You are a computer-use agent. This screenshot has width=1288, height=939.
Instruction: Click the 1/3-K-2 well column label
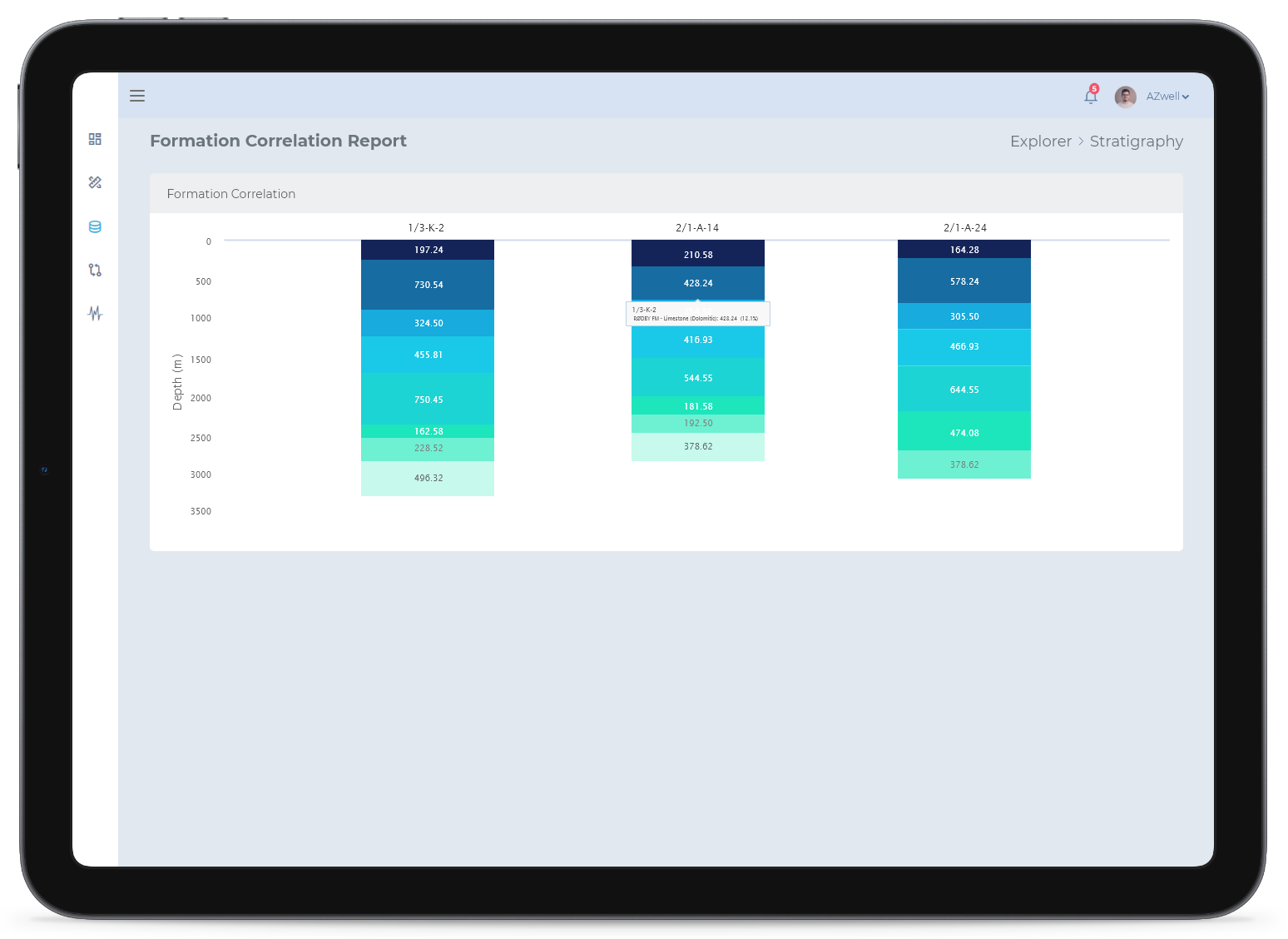pyautogui.click(x=426, y=227)
